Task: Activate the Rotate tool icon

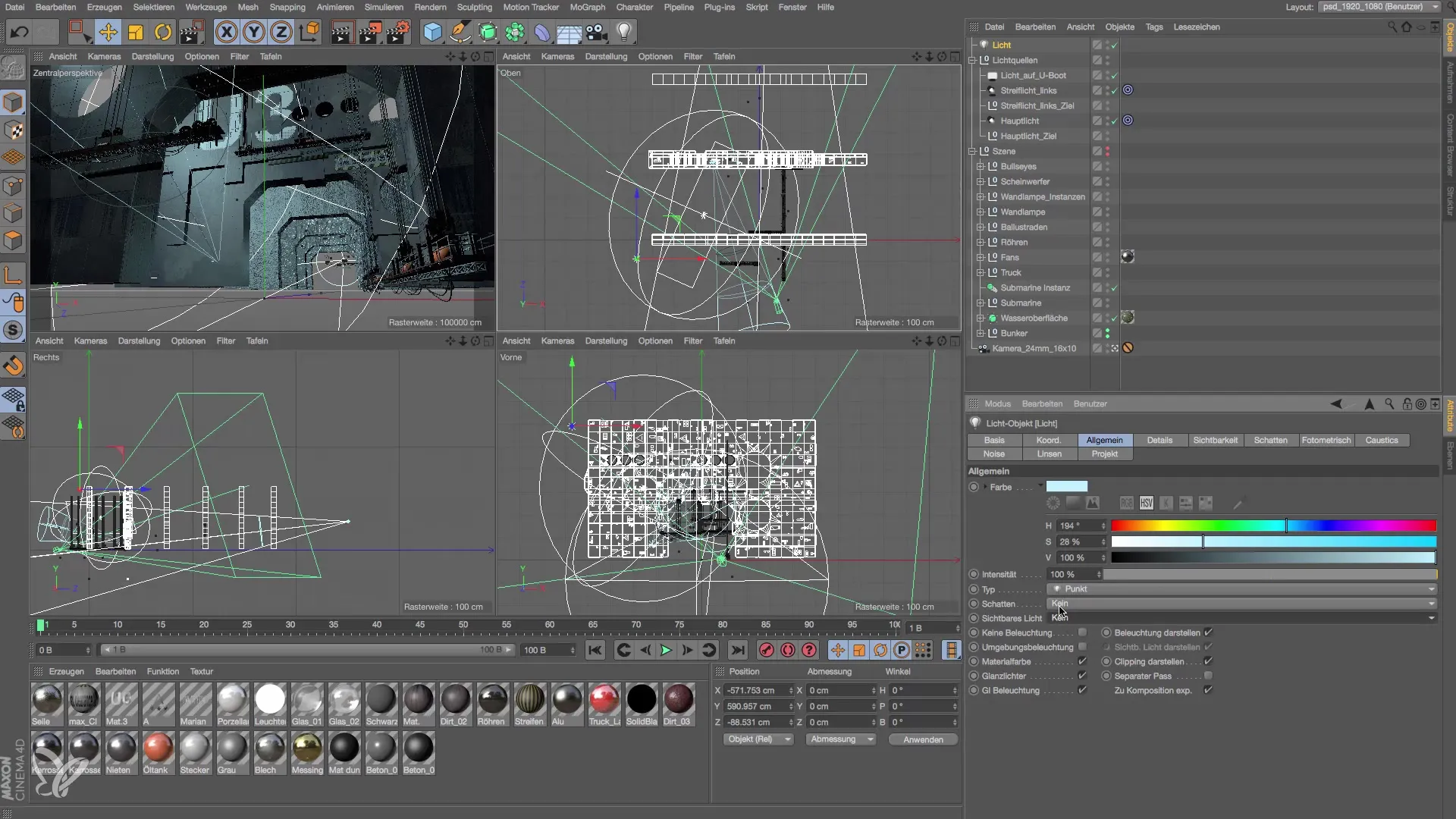Action: (163, 32)
